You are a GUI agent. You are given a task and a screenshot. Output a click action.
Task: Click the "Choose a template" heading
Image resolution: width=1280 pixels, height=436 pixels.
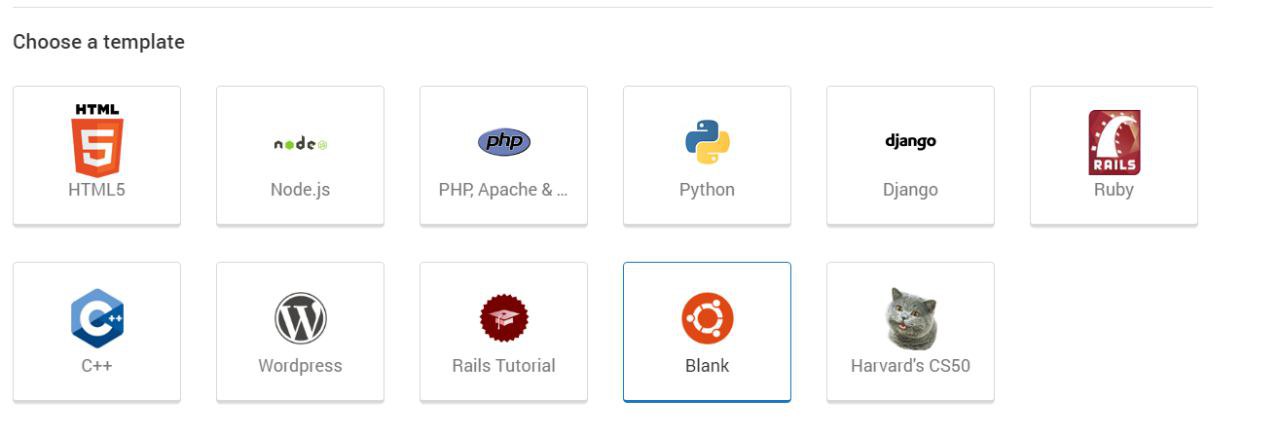[x=99, y=42]
